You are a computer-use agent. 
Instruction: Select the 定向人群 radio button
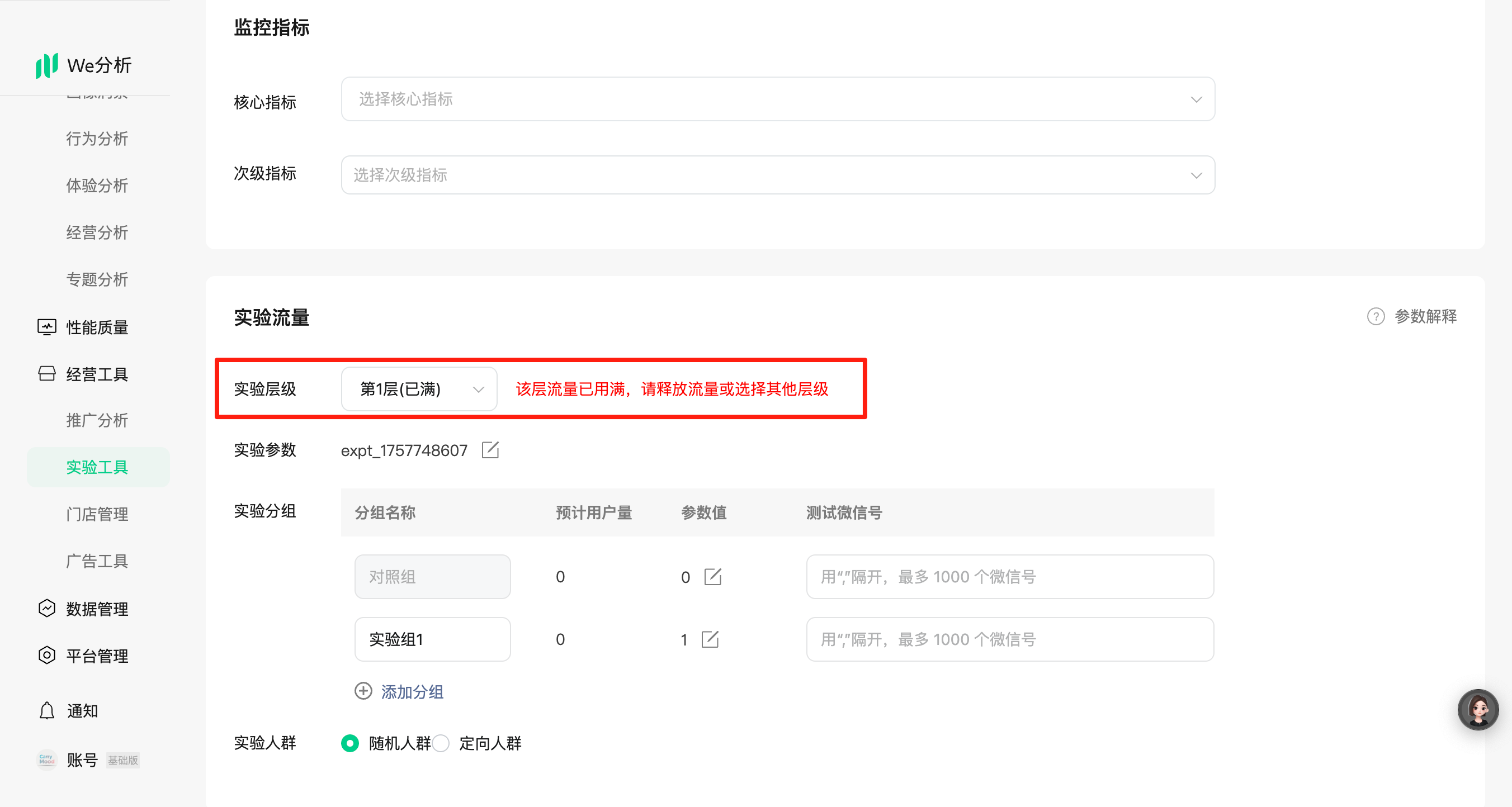pos(441,743)
